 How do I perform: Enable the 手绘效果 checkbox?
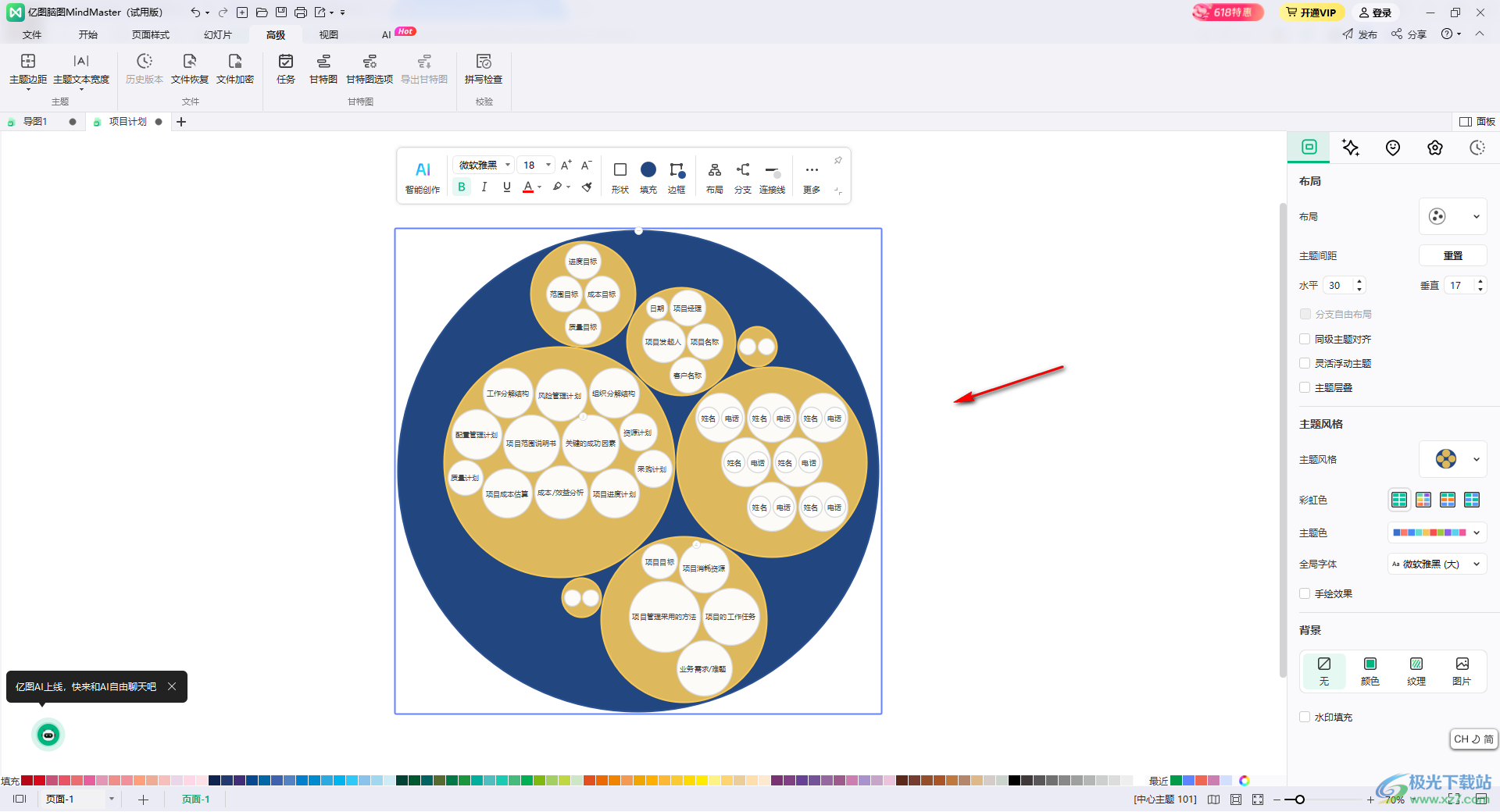click(1305, 593)
